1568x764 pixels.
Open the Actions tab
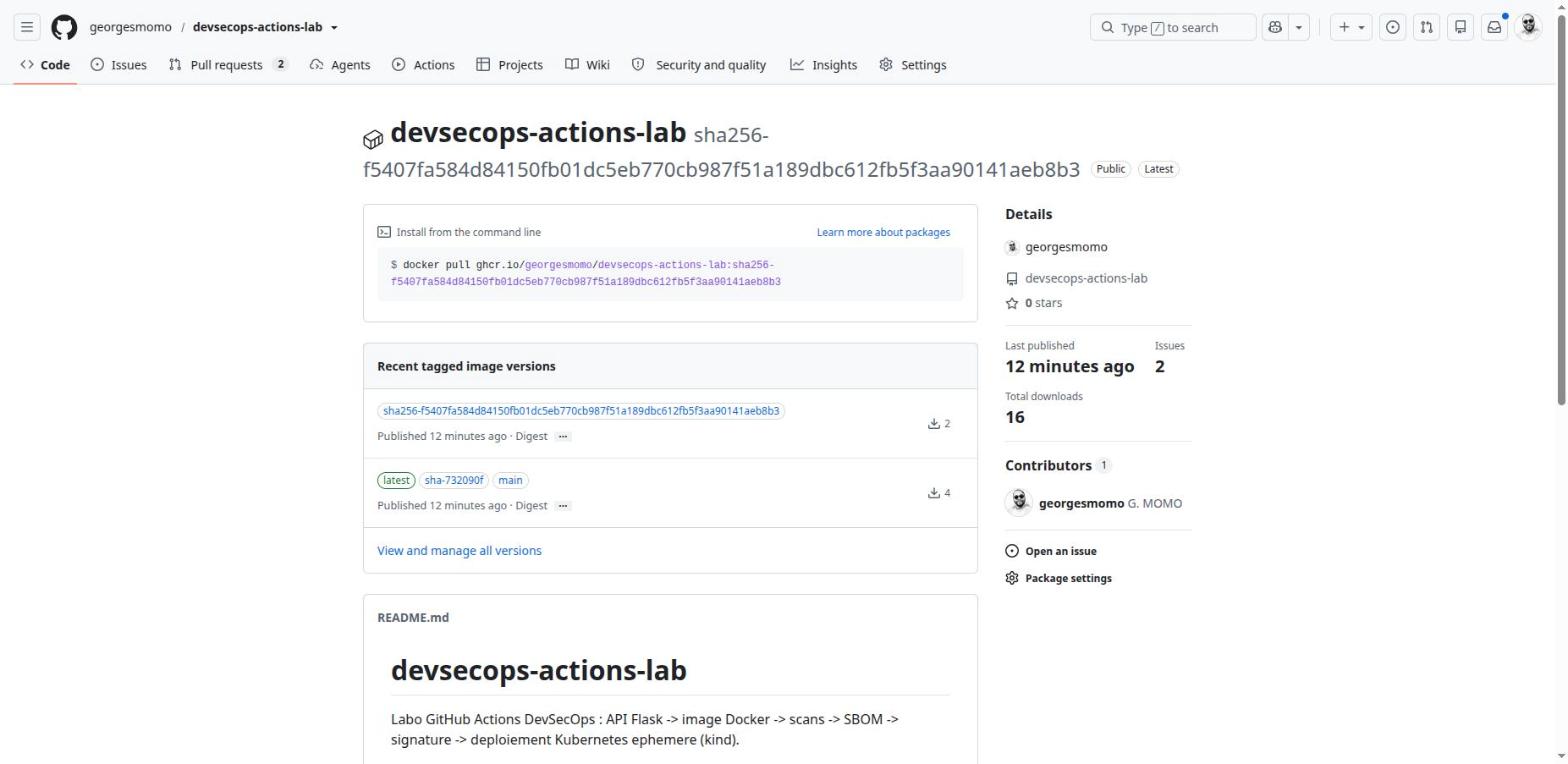click(423, 65)
